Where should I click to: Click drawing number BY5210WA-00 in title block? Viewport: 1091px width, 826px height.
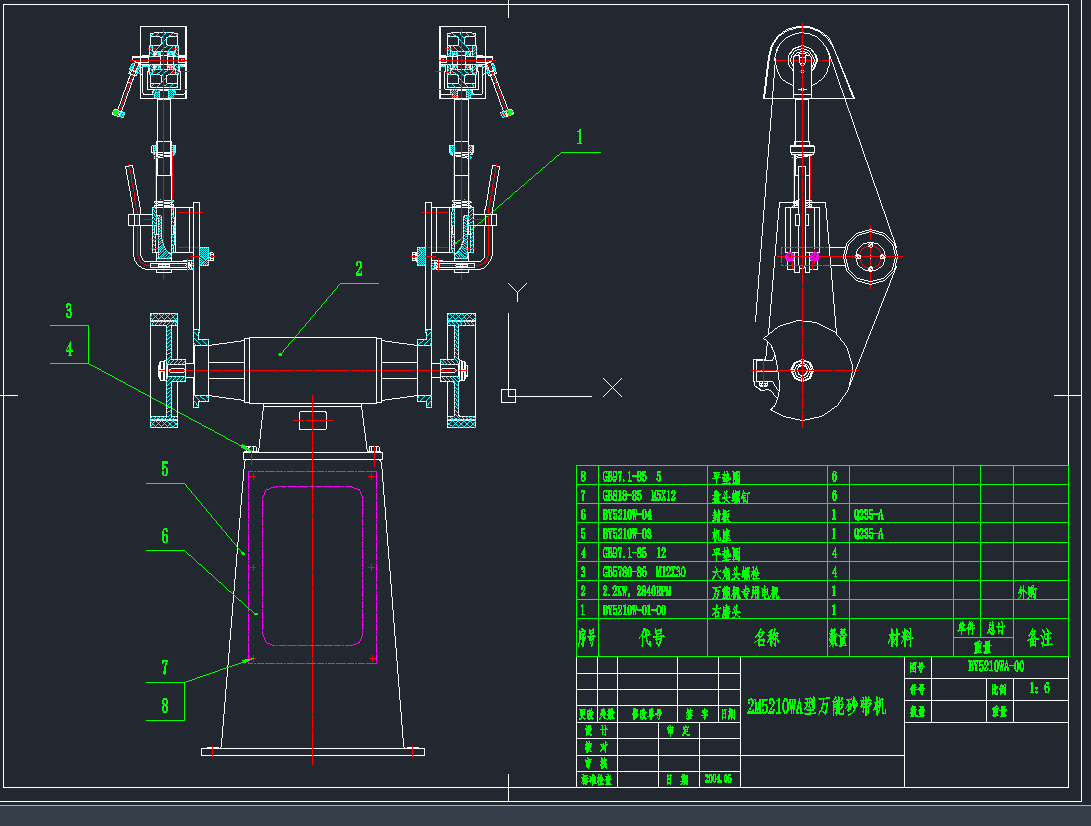pyautogui.click(x=995, y=666)
